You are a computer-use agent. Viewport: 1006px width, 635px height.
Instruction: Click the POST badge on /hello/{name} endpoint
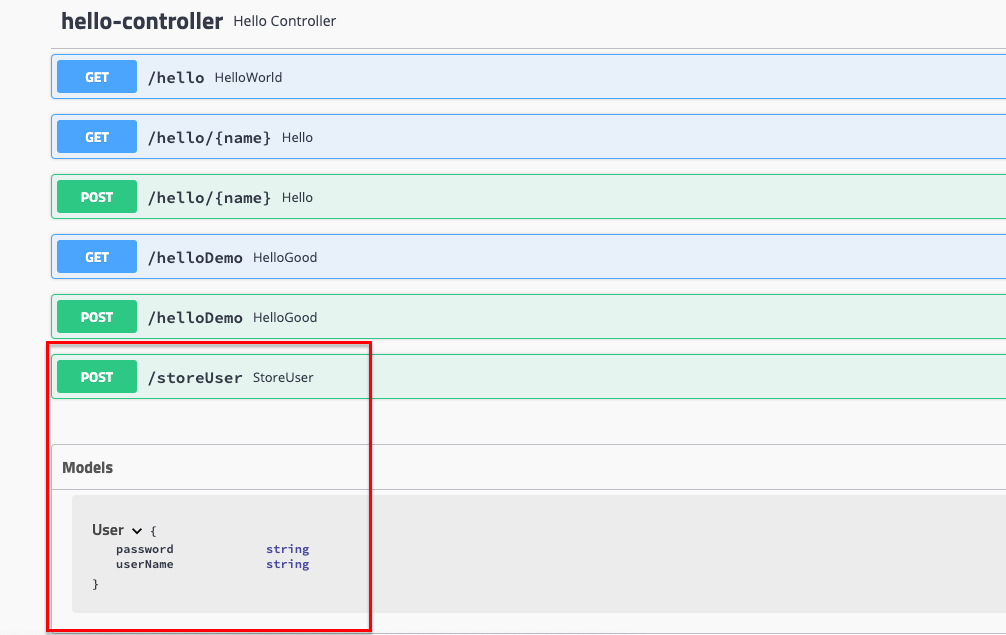[x=96, y=196]
